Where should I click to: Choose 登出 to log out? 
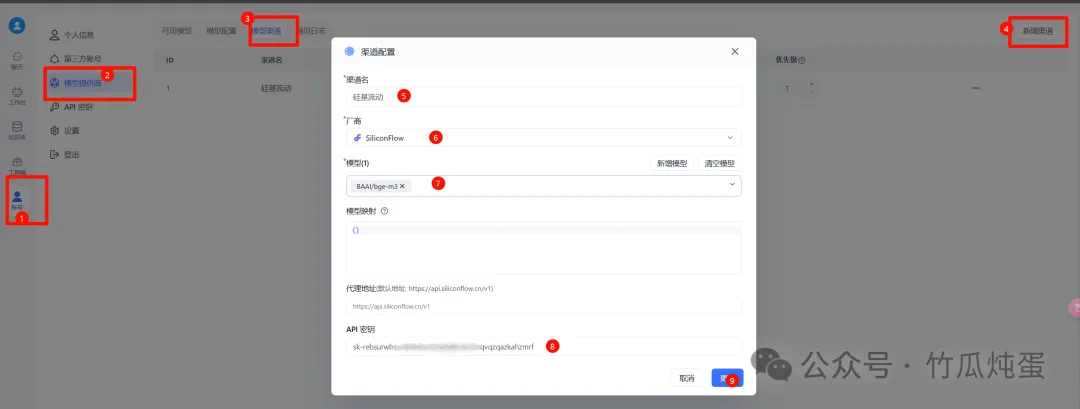(x=65, y=154)
